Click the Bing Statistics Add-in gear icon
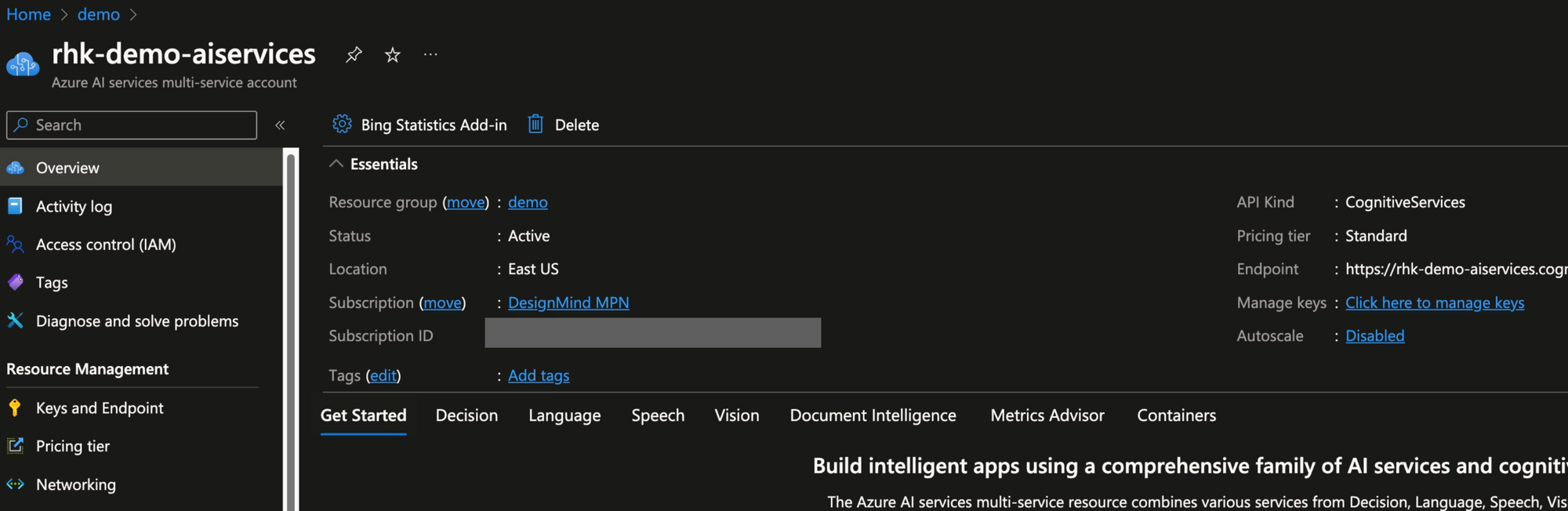Viewport: 1568px width, 511px height. click(342, 124)
